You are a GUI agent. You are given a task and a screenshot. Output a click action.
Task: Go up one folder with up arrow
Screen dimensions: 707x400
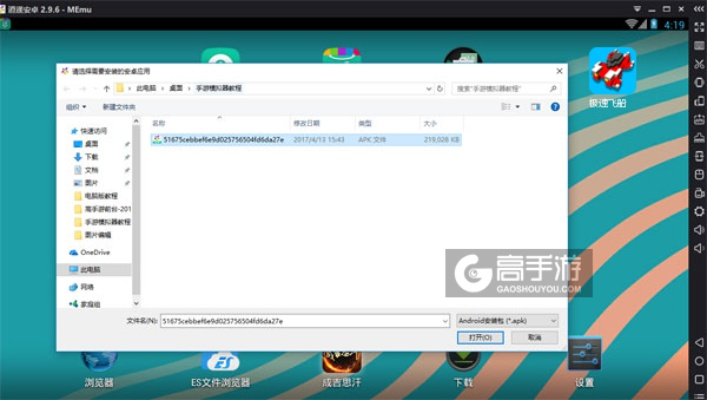tap(106, 88)
